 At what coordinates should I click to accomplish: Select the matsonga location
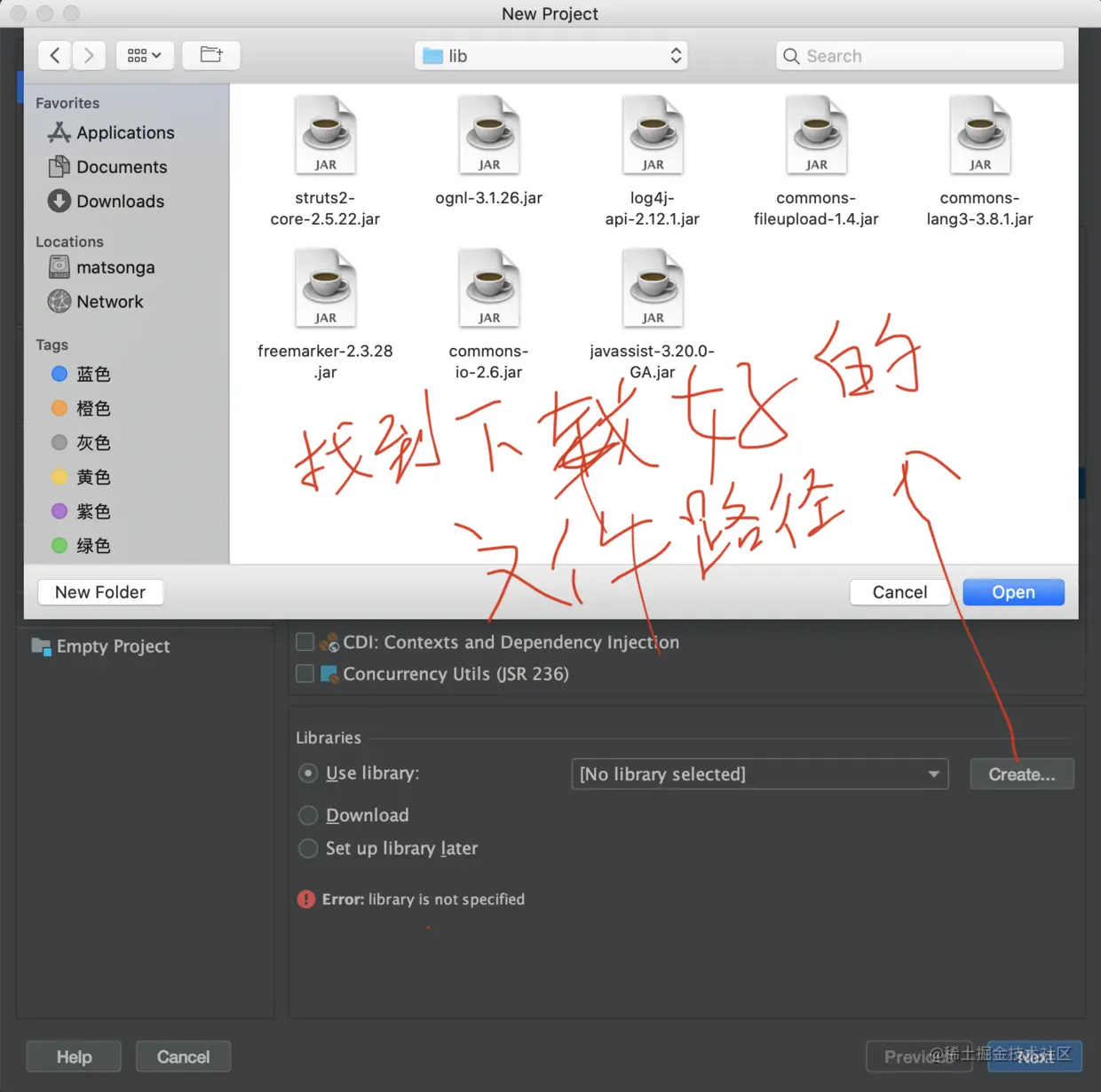click(101, 267)
